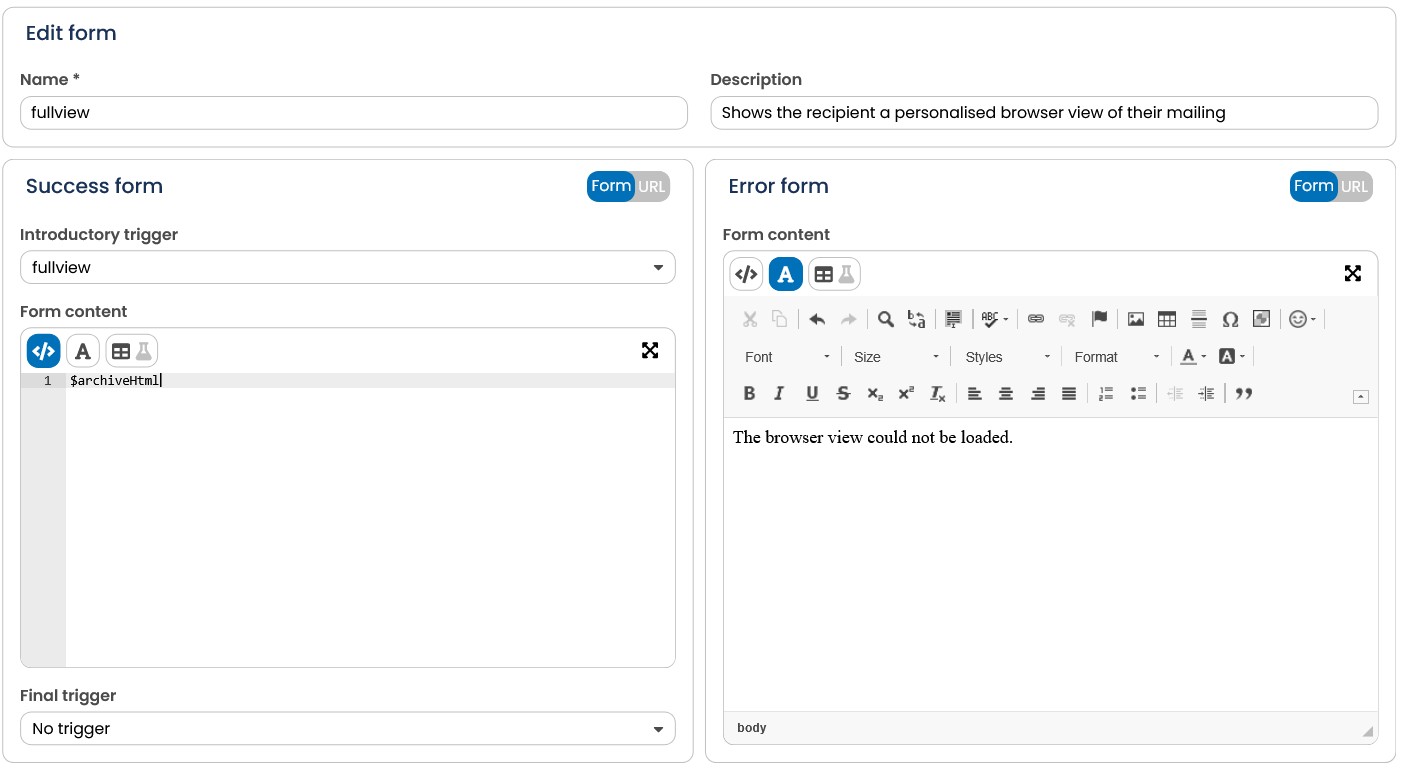
Task: Switch Error form to URL mode
Action: click(x=1354, y=186)
